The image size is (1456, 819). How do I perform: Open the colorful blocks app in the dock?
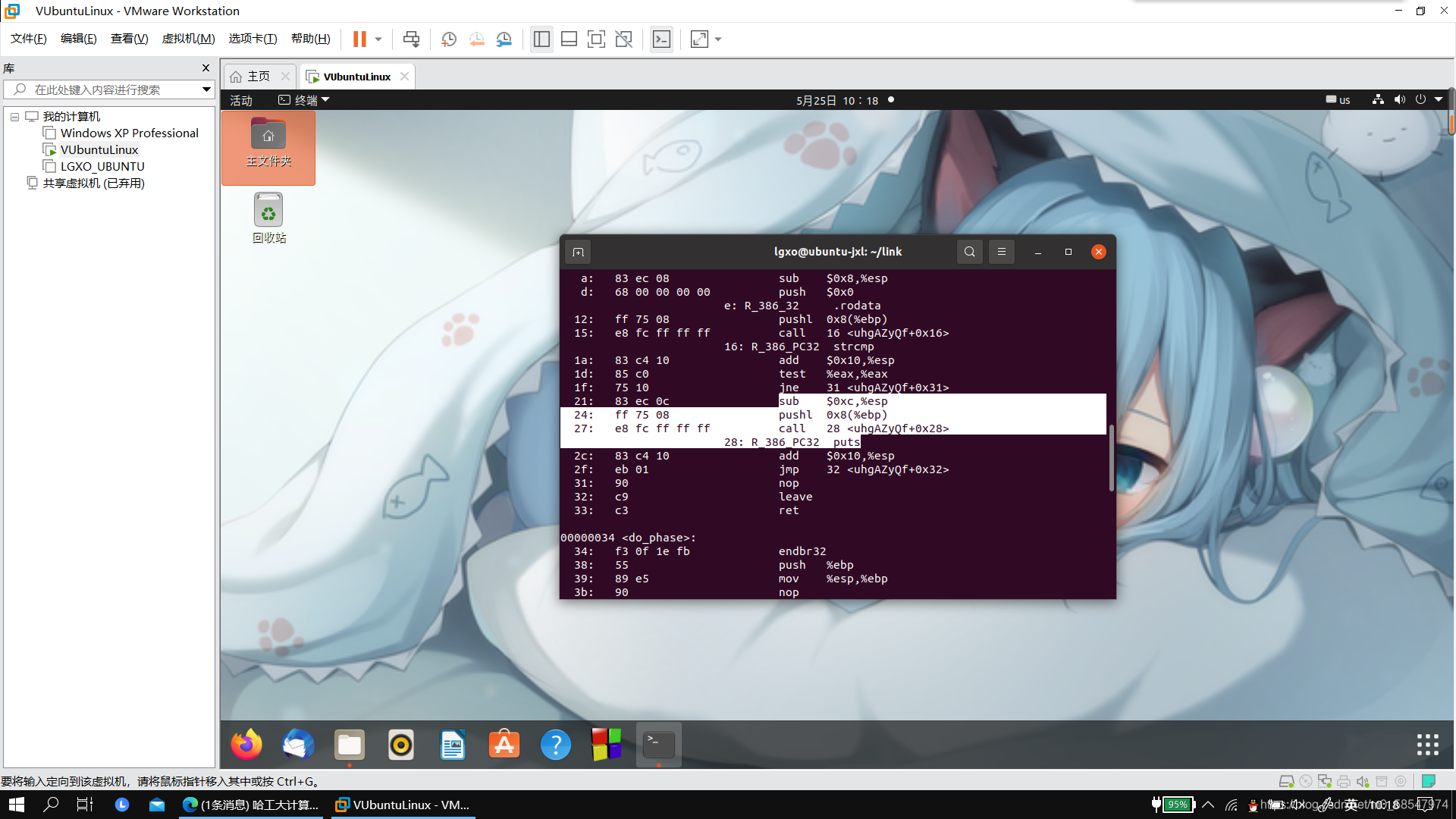click(x=607, y=745)
